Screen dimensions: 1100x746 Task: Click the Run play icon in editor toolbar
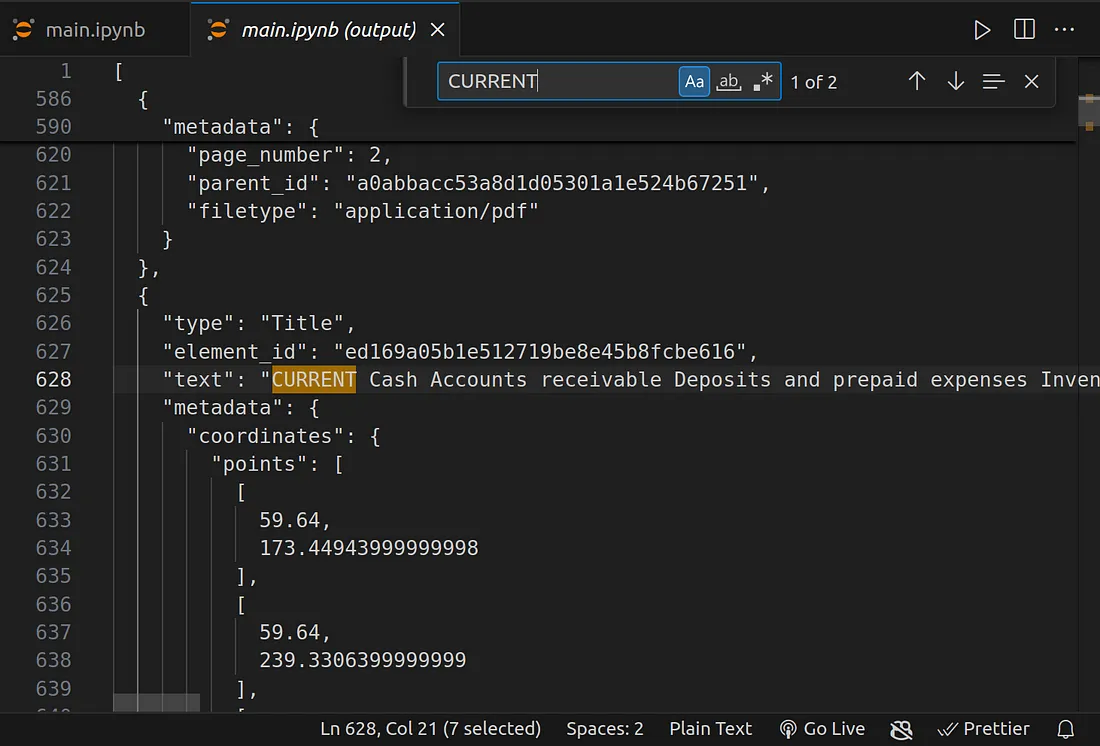pos(982,30)
